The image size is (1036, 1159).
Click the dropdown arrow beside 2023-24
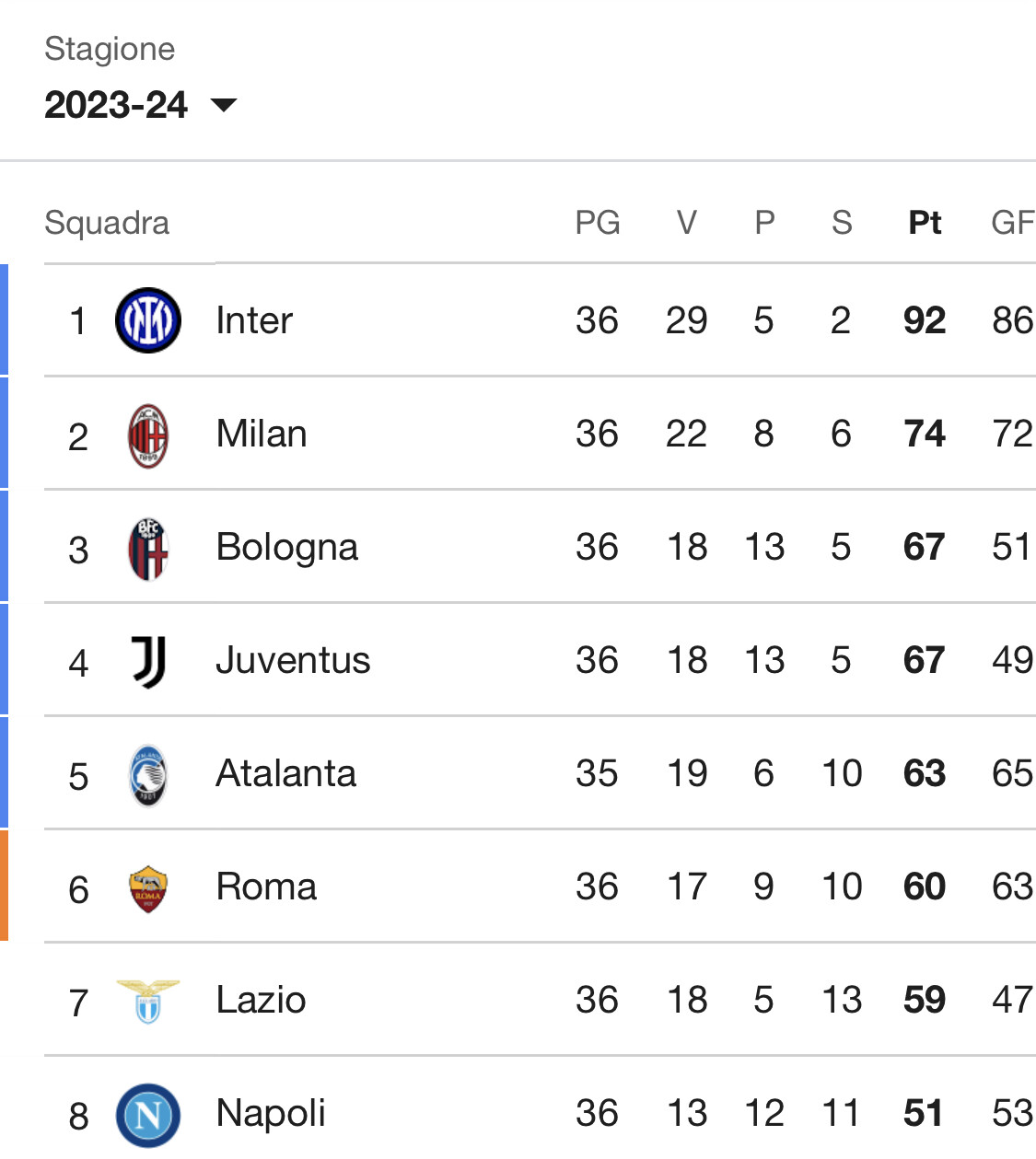click(x=224, y=105)
